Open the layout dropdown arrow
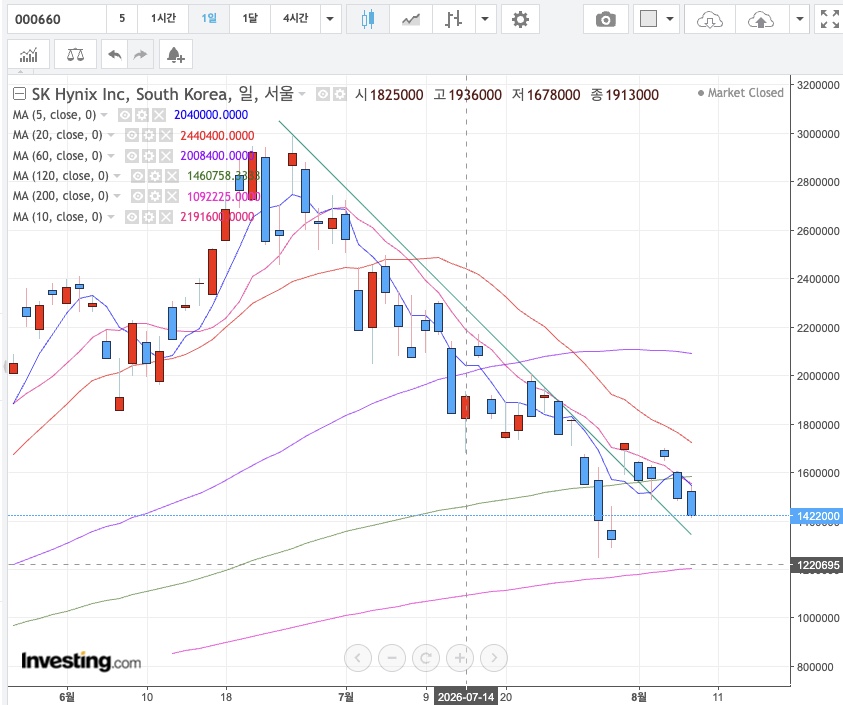The width and height of the screenshot is (843, 705). click(670, 19)
